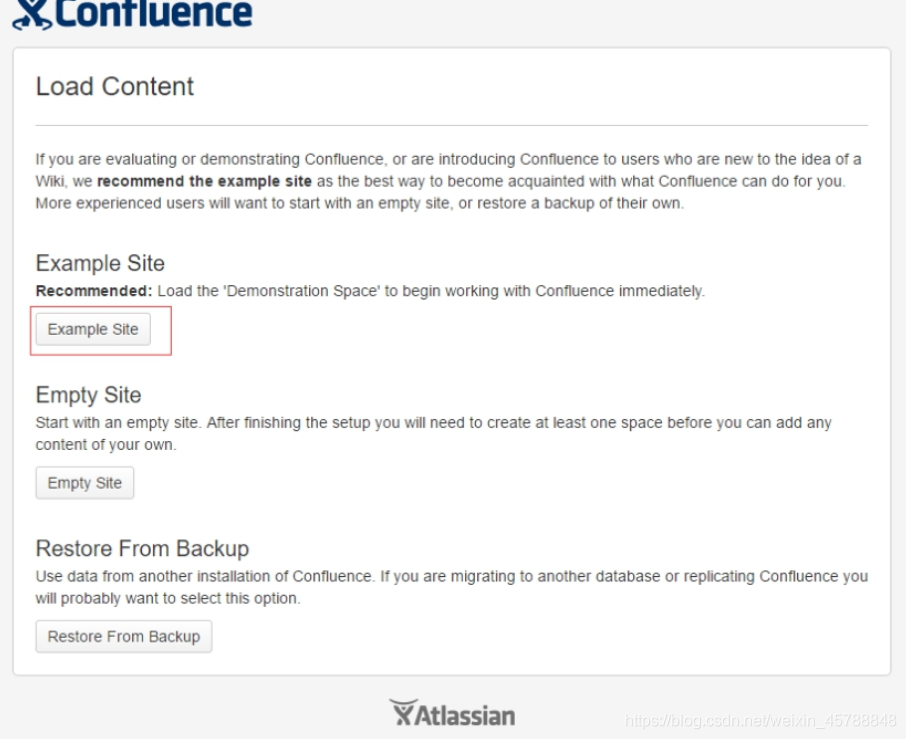Viewport: 906px width, 739px height.
Task: Click the Restore From Backup section heading
Action: (142, 548)
